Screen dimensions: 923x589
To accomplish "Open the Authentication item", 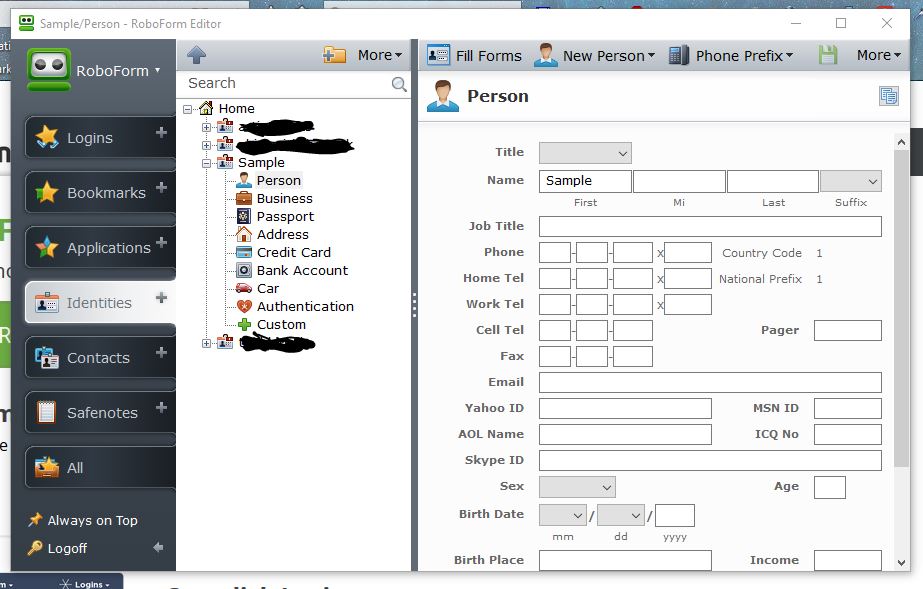I will pyautogui.click(x=305, y=307).
